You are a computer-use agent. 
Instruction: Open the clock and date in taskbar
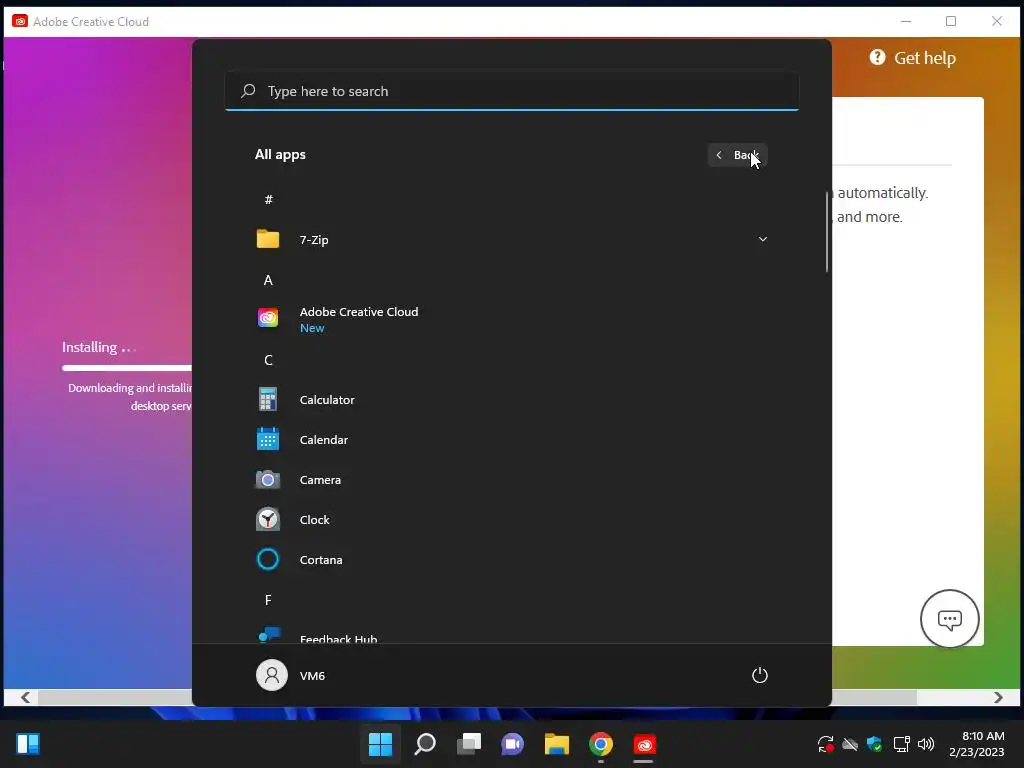(x=976, y=743)
